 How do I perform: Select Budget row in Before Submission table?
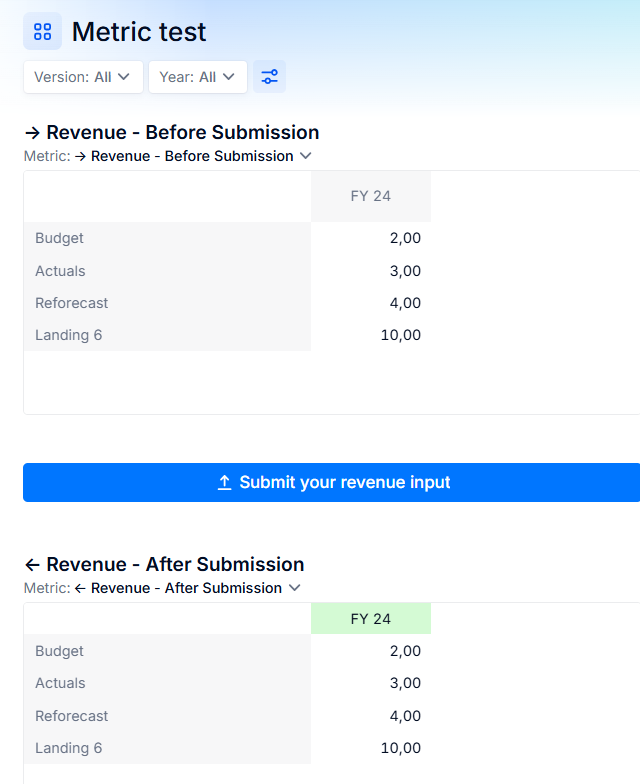pyautogui.click(x=228, y=238)
